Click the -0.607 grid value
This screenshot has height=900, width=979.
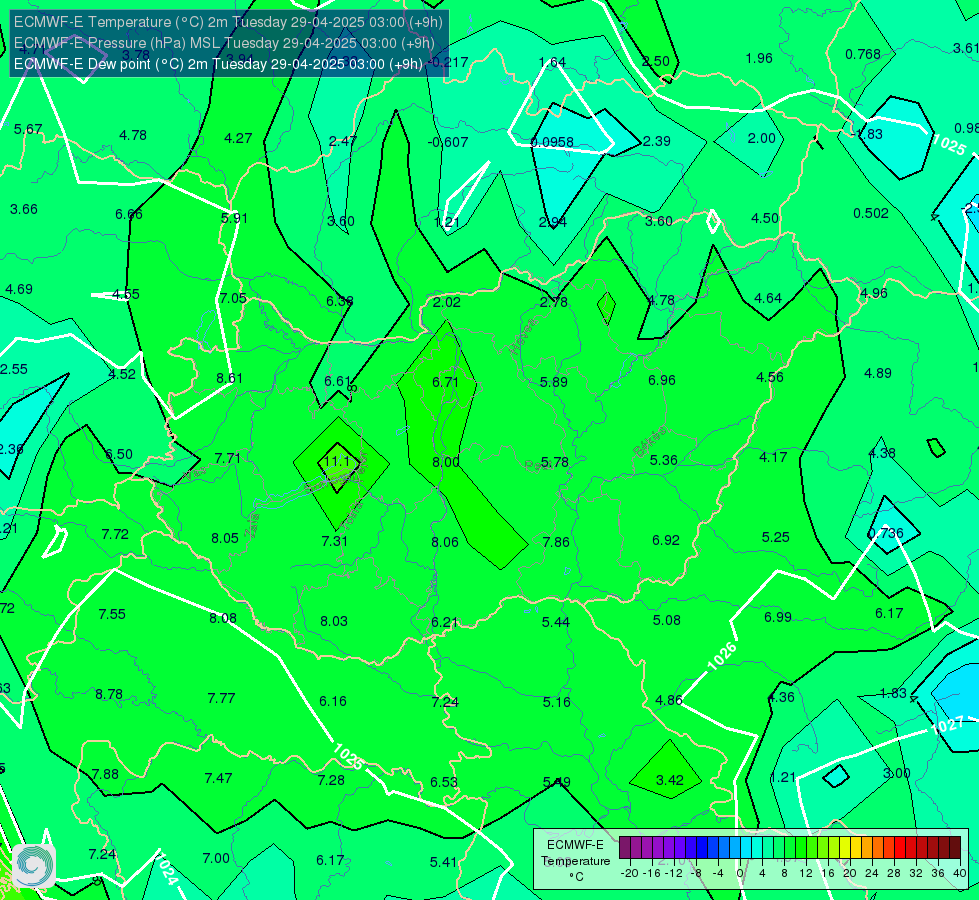pyautogui.click(x=448, y=142)
